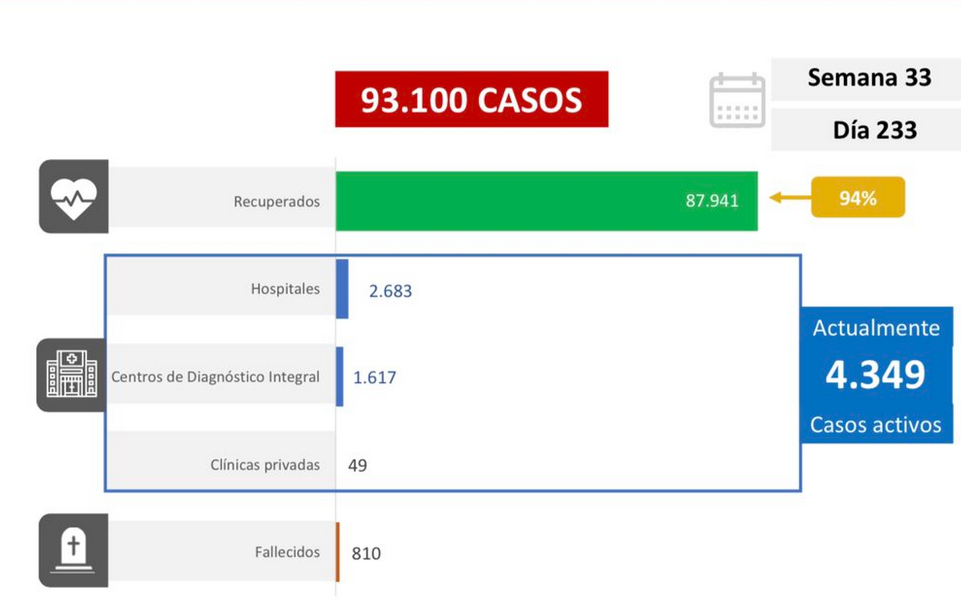
Task: Select the green Recuperados bar 87.941
Action: tap(547, 201)
